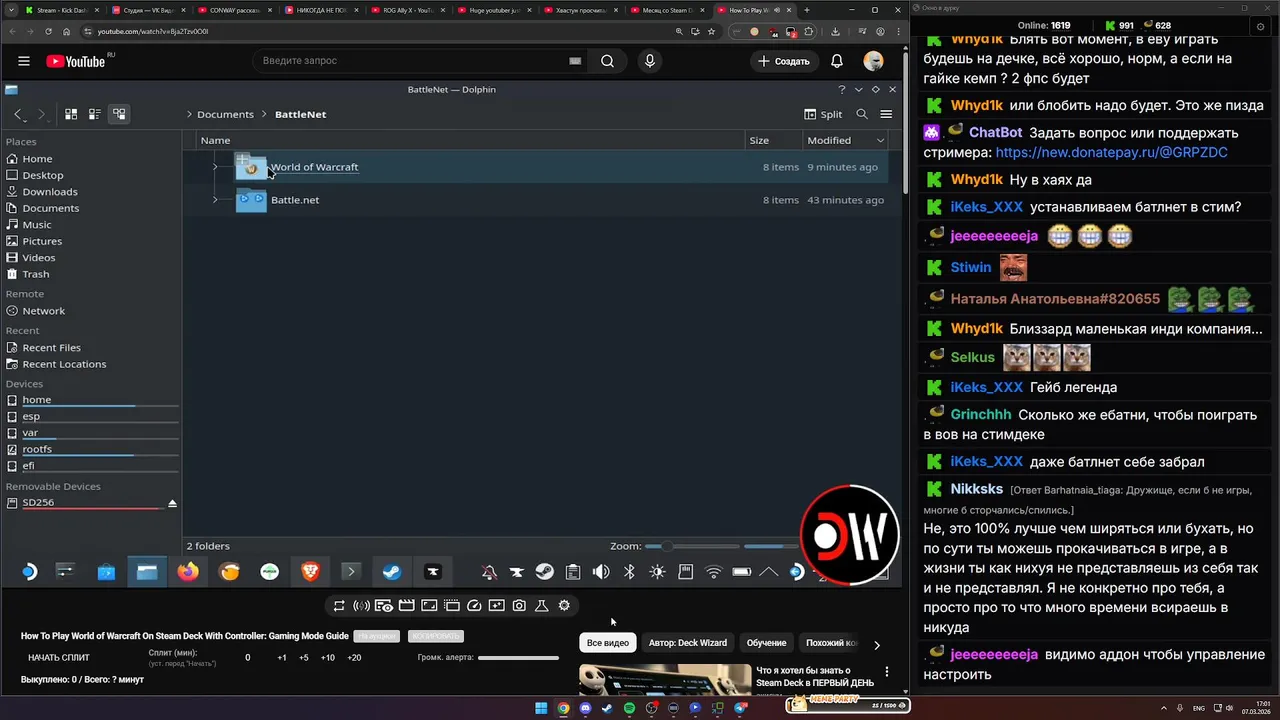1280x720 pixels.
Task: Open Modified column sort dropdown arrow
Action: [880, 140]
